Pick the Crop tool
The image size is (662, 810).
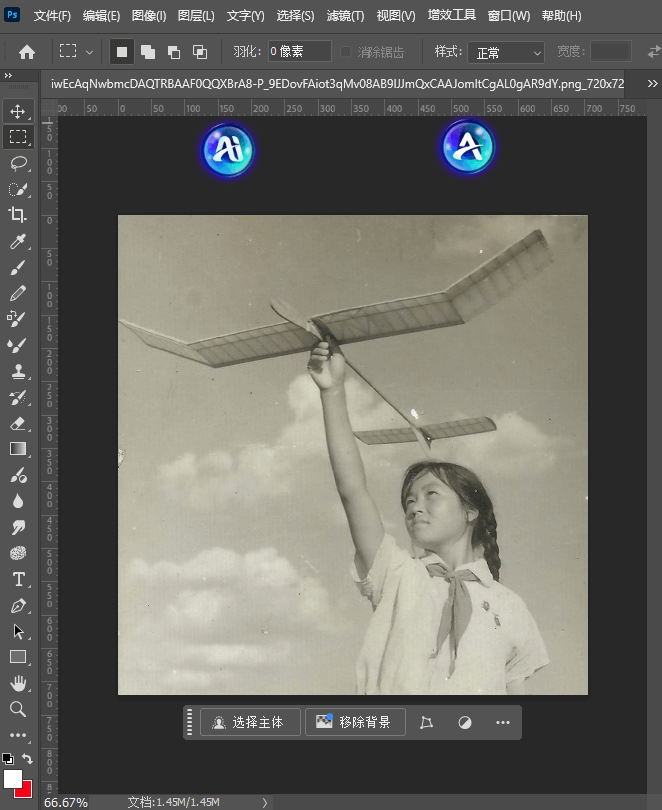(18, 215)
